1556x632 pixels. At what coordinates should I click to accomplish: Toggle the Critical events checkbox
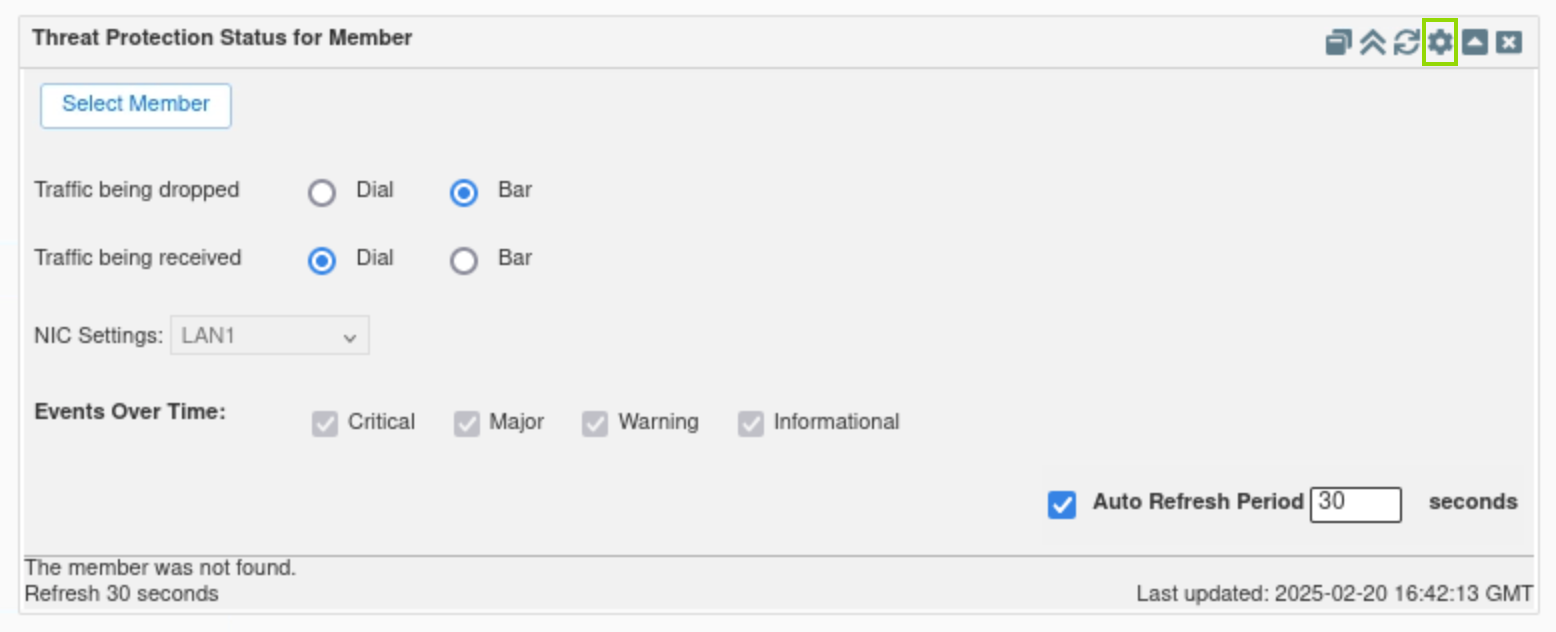(x=325, y=424)
